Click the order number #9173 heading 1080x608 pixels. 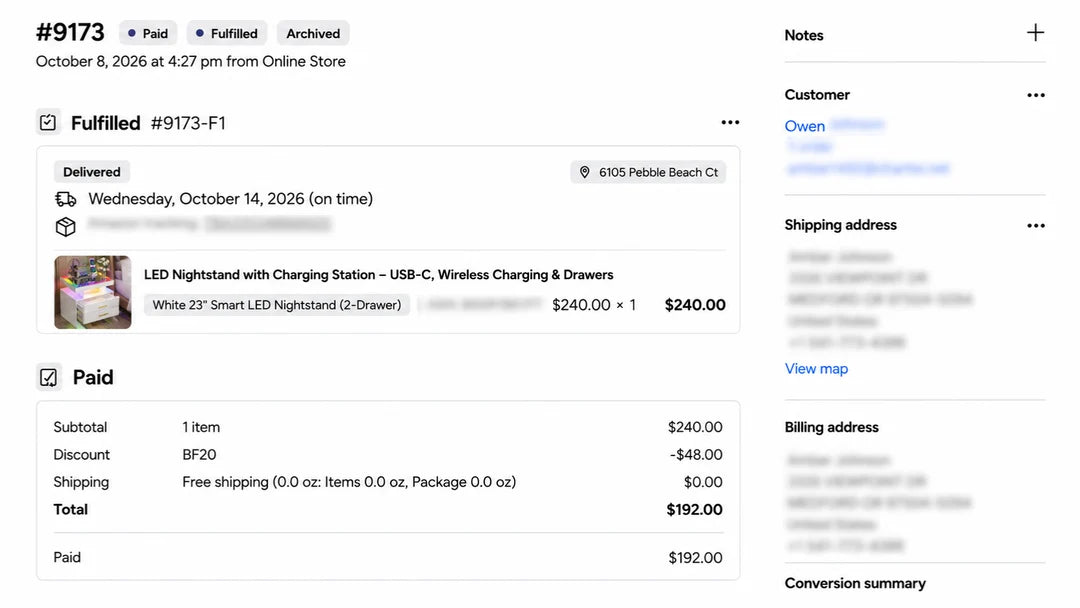point(70,32)
